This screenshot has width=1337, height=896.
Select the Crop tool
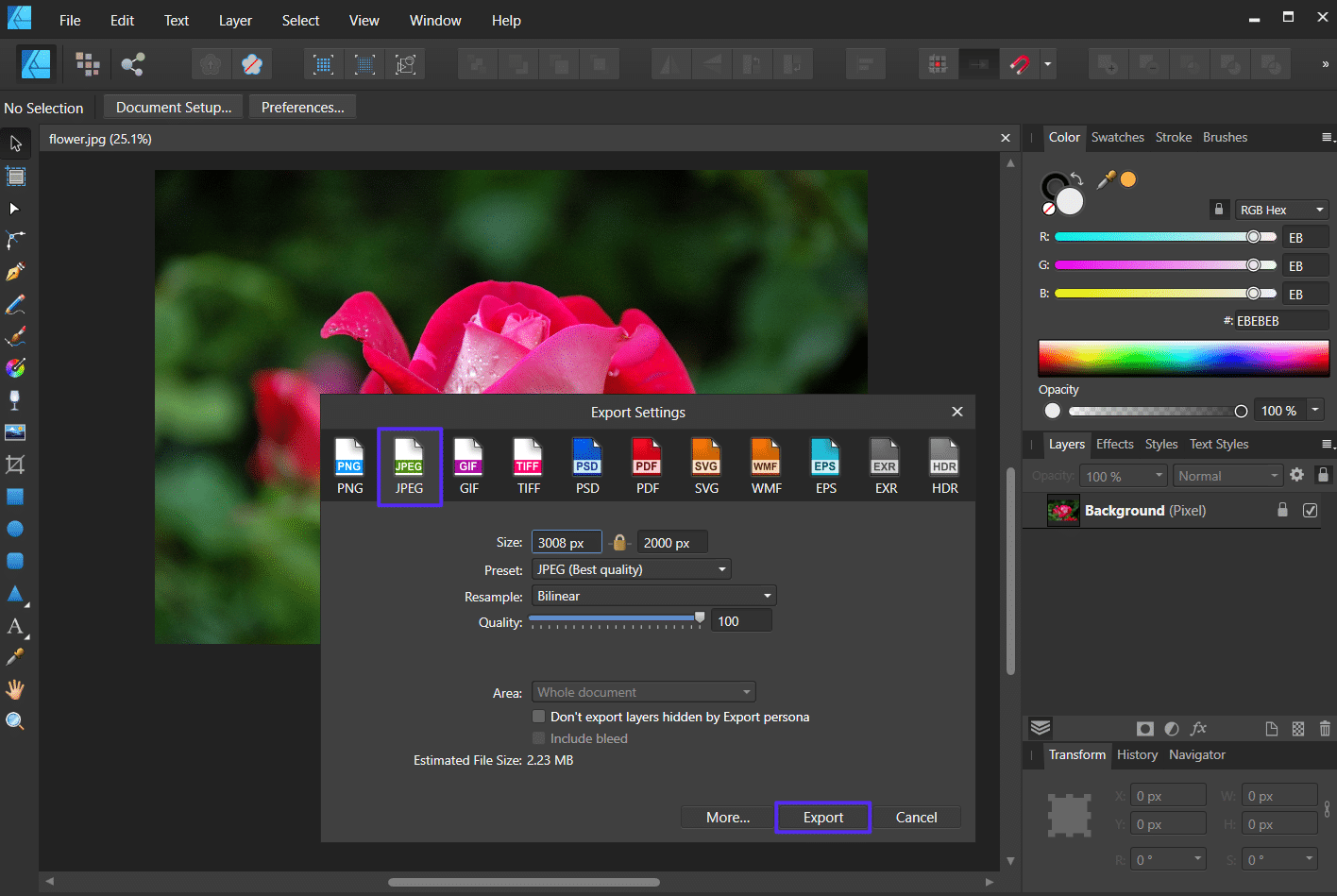15,465
